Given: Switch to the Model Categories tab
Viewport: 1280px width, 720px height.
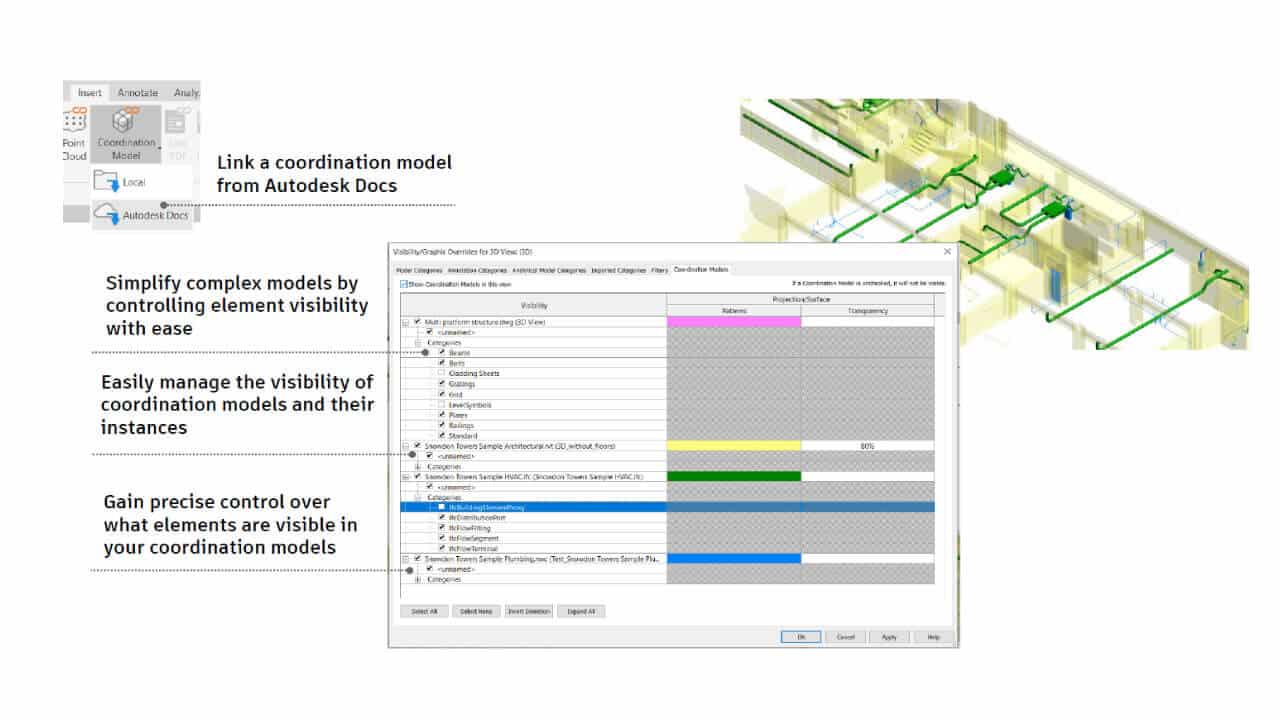Looking at the screenshot, I should coord(418,270).
